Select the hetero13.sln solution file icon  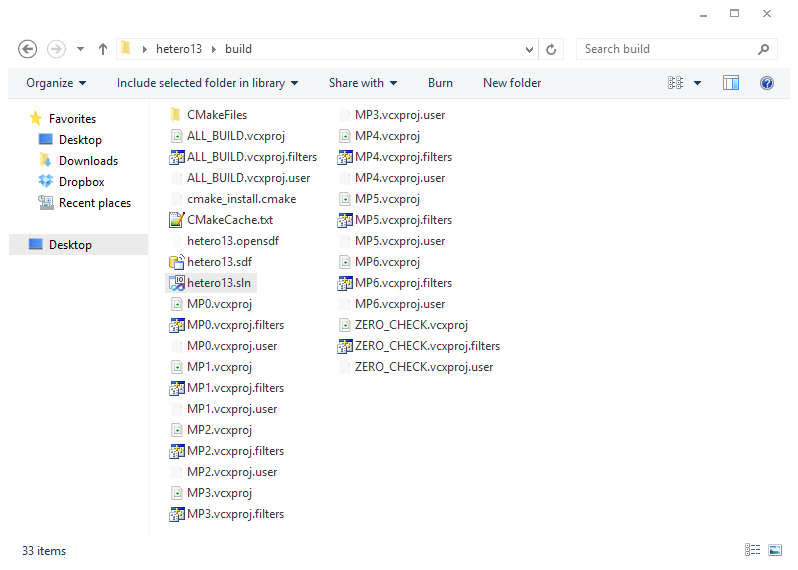pyautogui.click(x=176, y=283)
